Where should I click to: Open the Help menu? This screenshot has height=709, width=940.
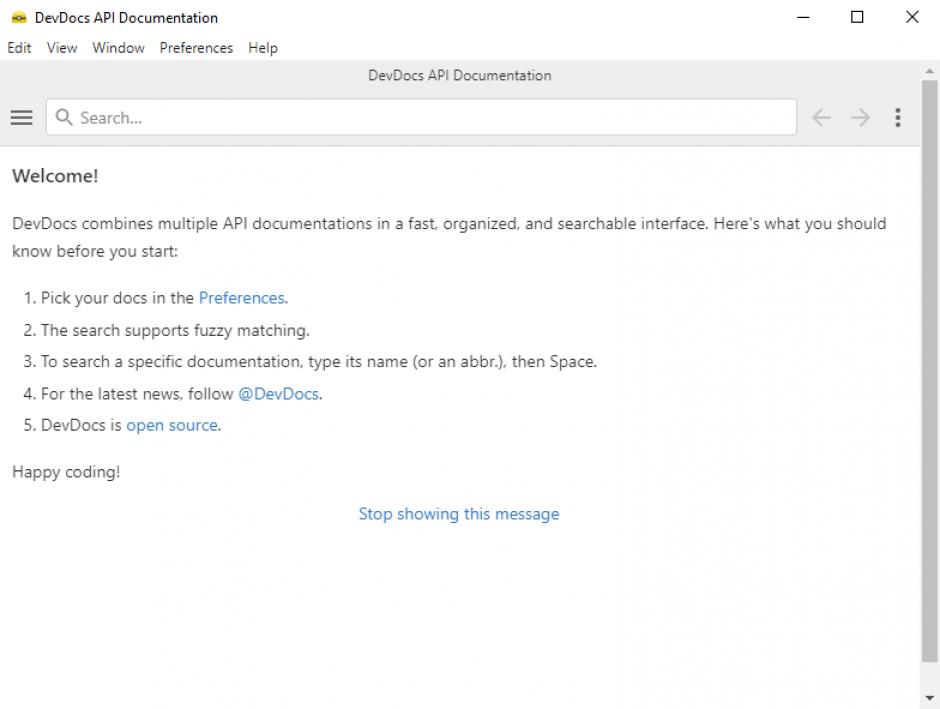pyautogui.click(x=263, y=48)
